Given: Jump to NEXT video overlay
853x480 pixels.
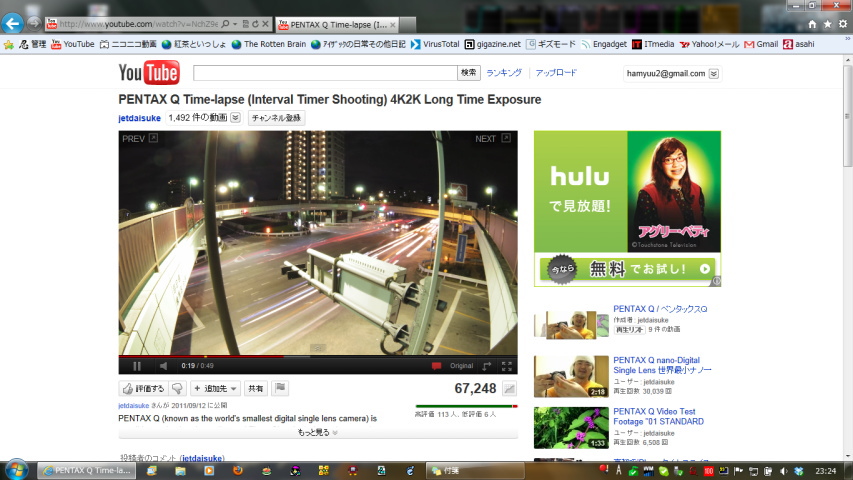Looking at the screenshot, I should tap(492, 139).
